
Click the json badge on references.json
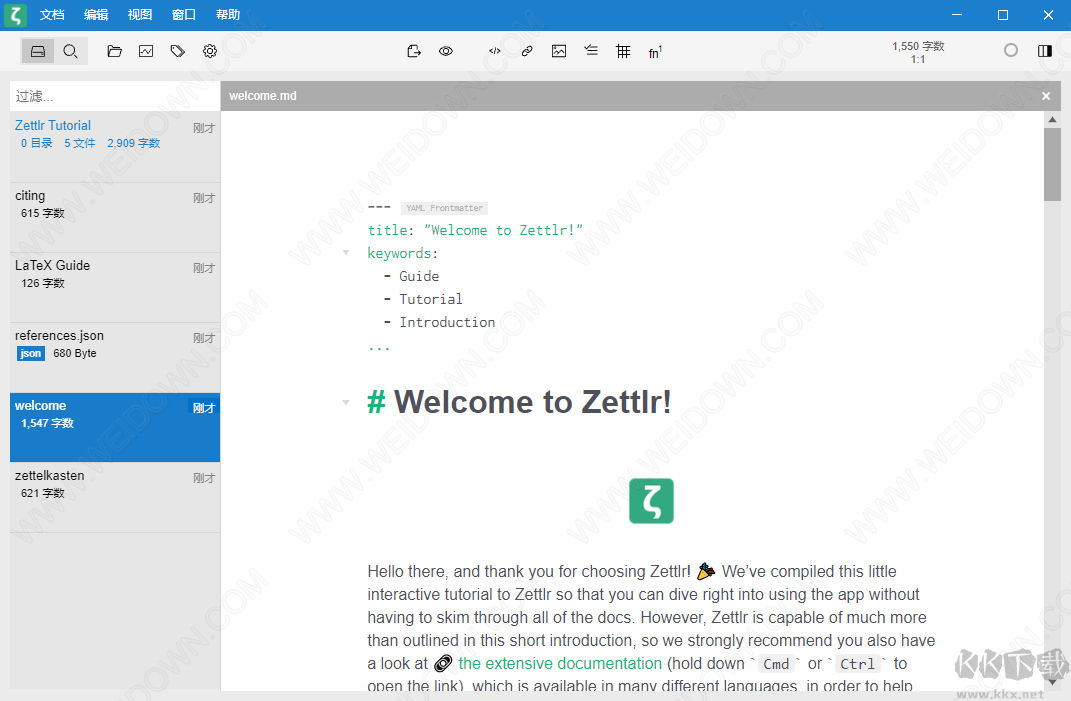30,353
